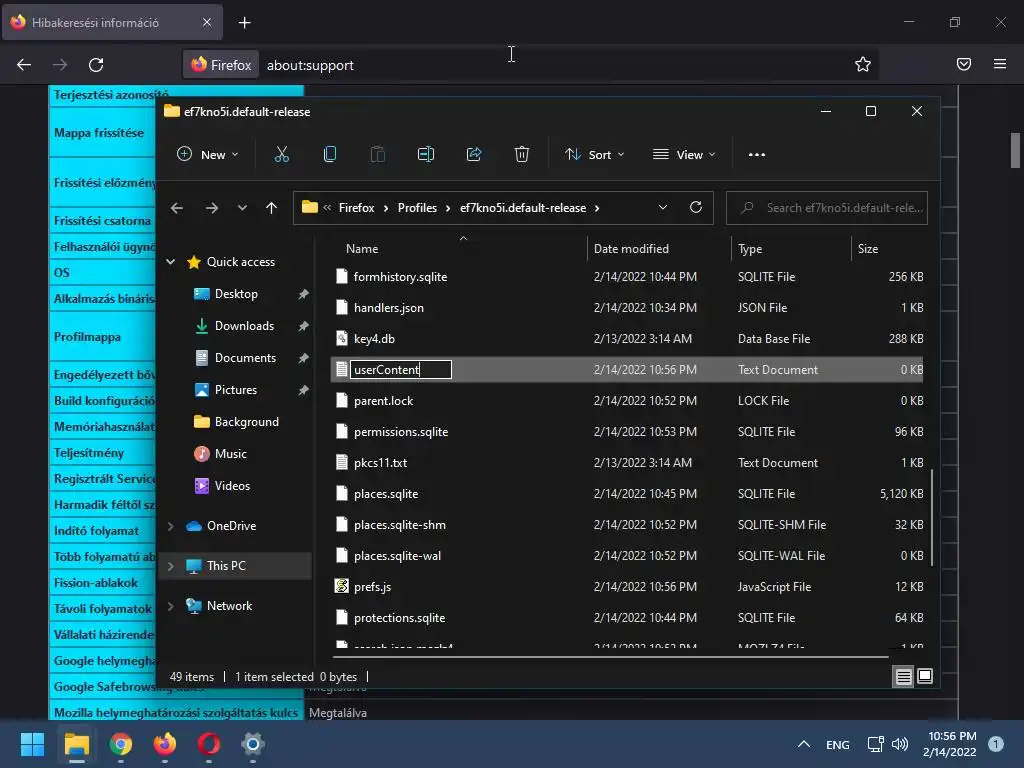Viewport: 1024px width, 768px height.
Task: Click the Copy icon in Explorer toolbar
Action: (x=330, y=155)
